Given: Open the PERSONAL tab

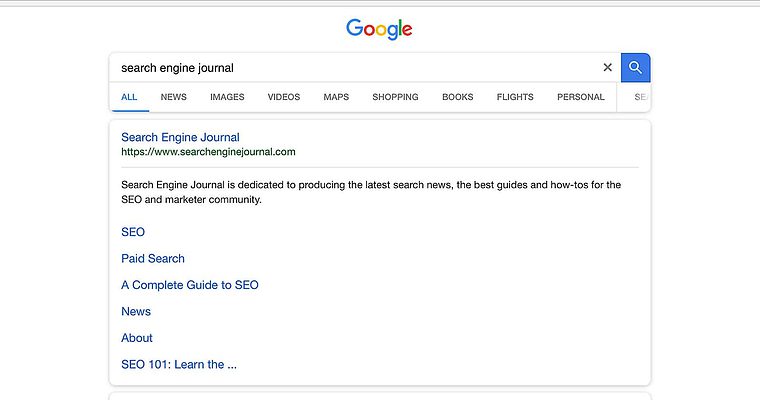Looking at the screenshot, I should [x=581, y=97].
